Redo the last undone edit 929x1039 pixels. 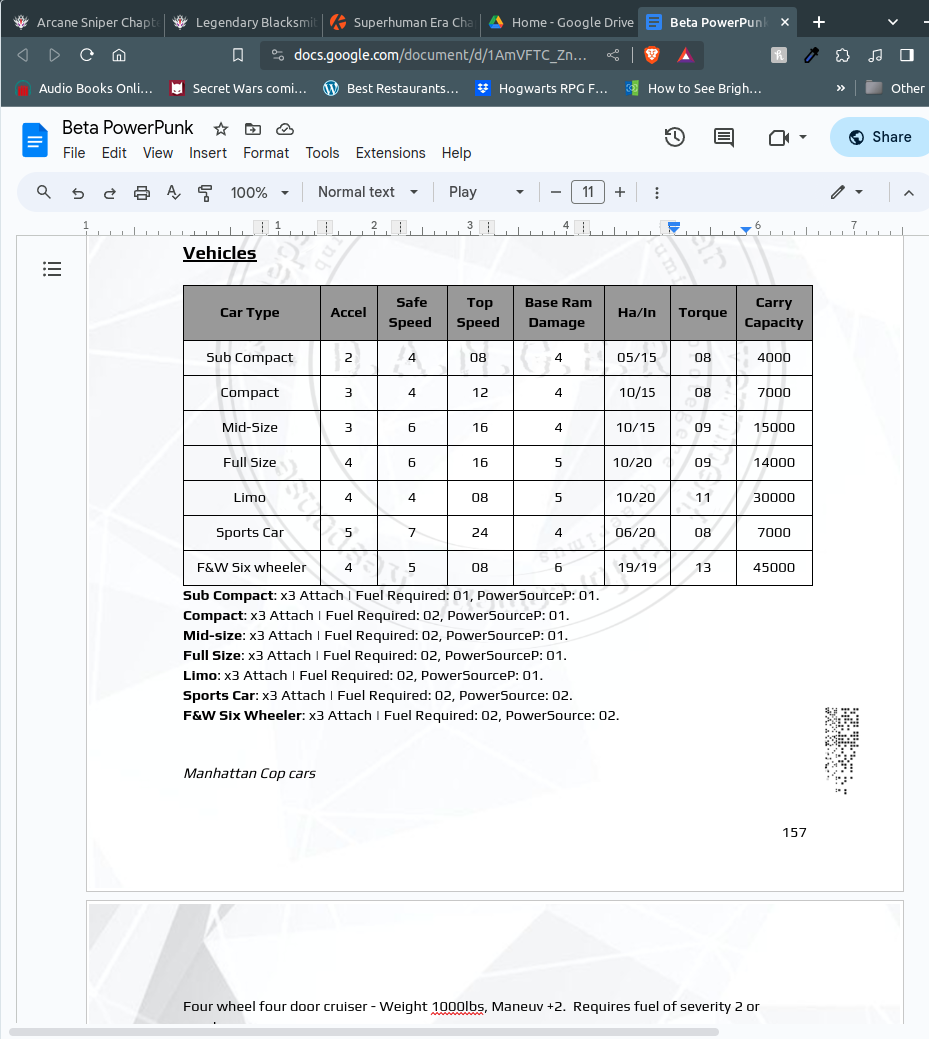pyautogui.click(x=110, y=193)
